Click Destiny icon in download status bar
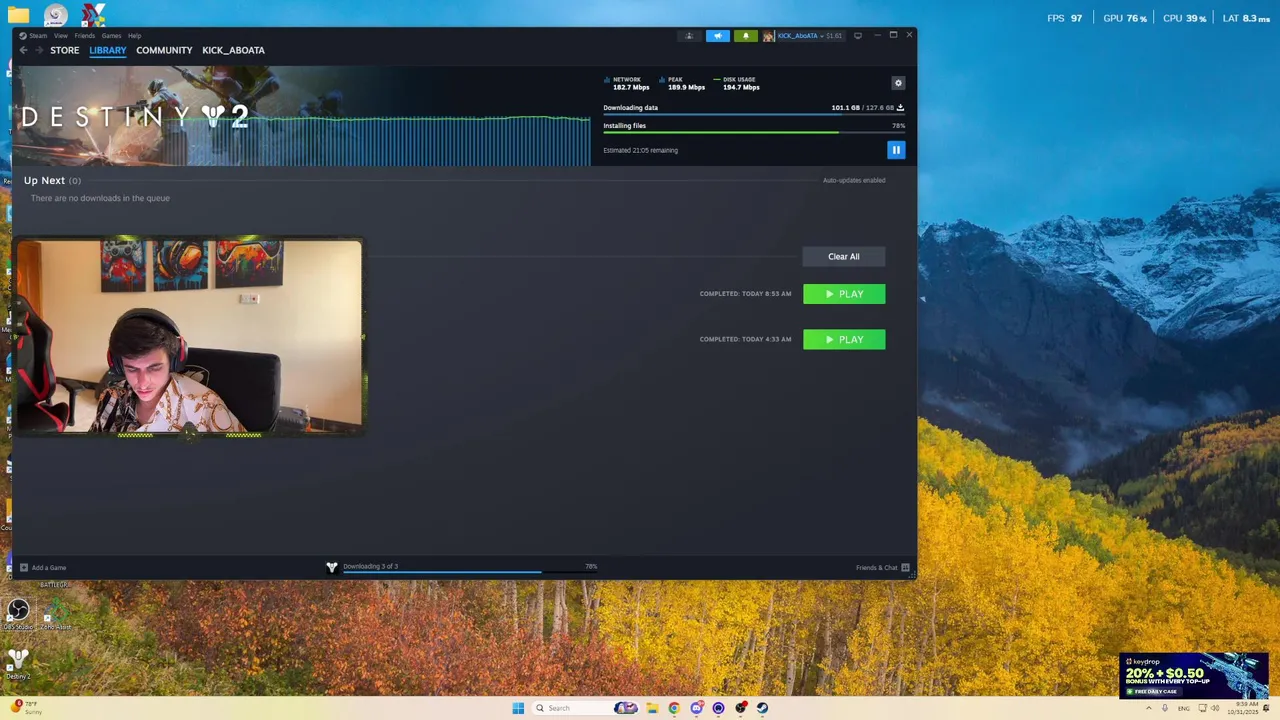This screenshot has height=720, width=1280. click(332, 568)
